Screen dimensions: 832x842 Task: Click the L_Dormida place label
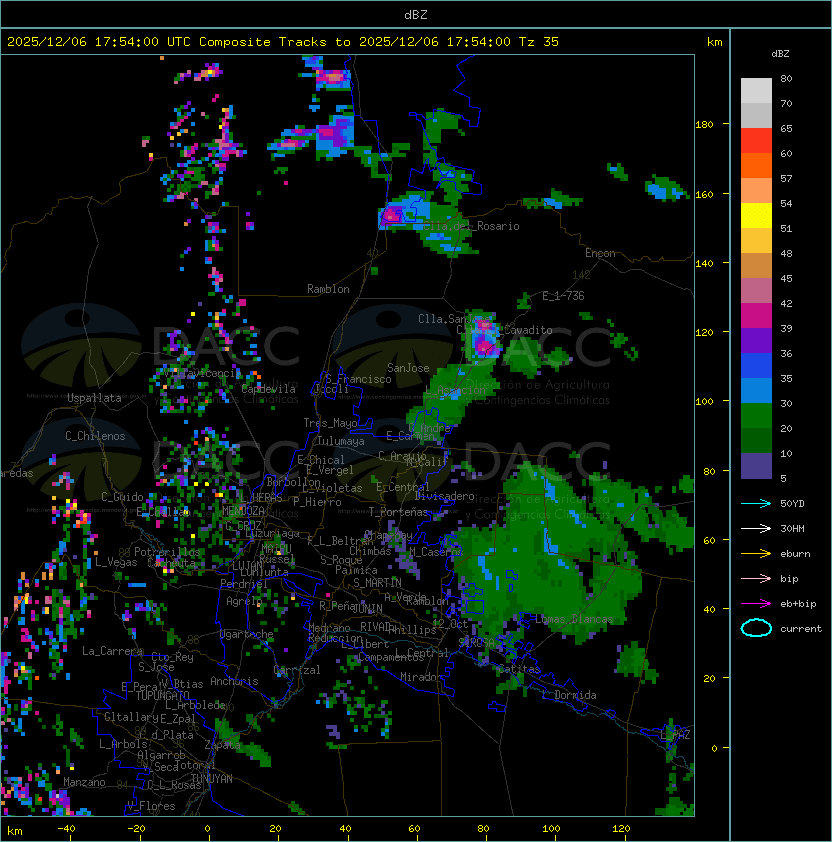click(x=569, y=695)
